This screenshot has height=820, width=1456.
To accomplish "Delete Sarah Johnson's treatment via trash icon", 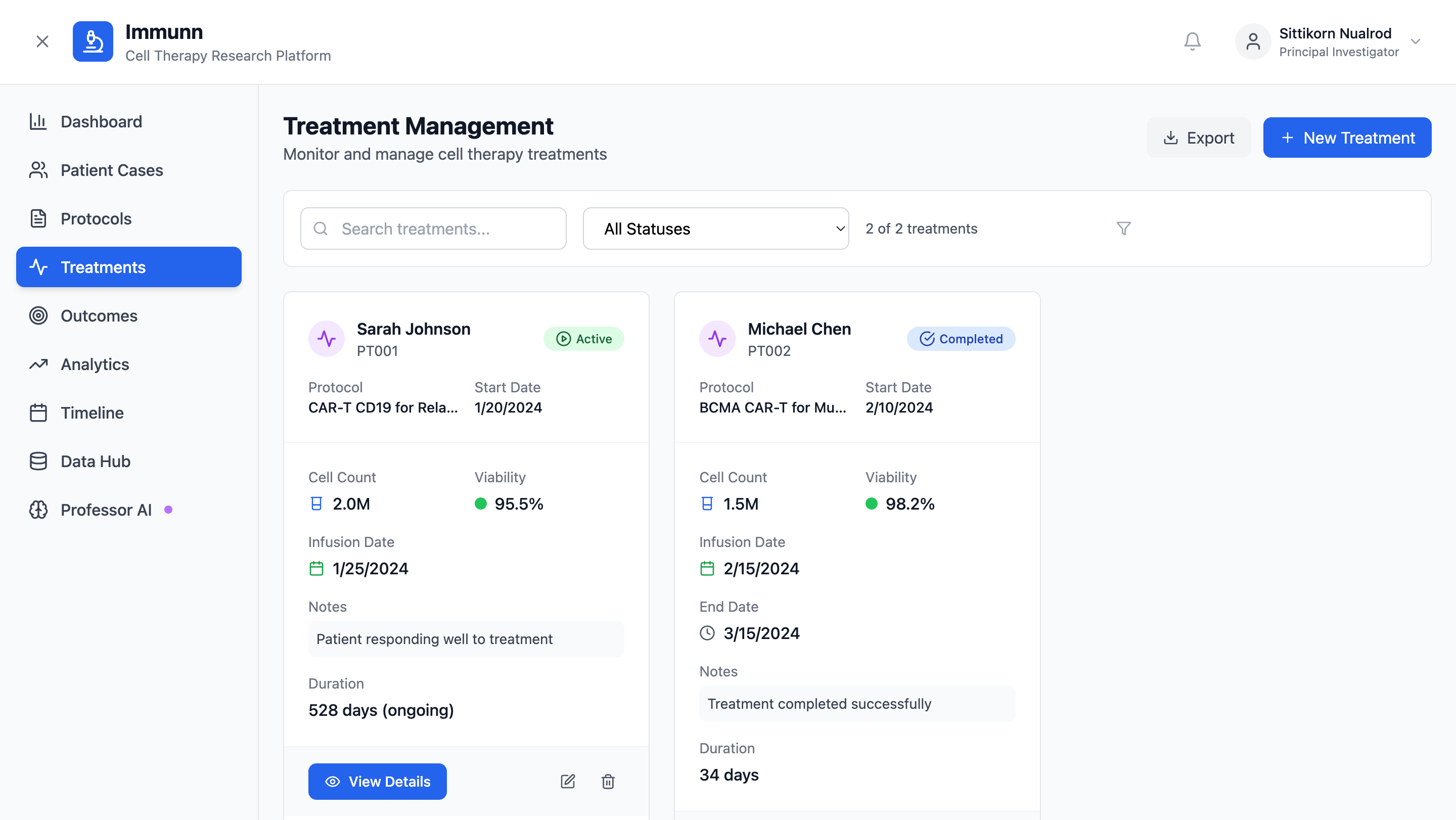I will pos(608,781).
